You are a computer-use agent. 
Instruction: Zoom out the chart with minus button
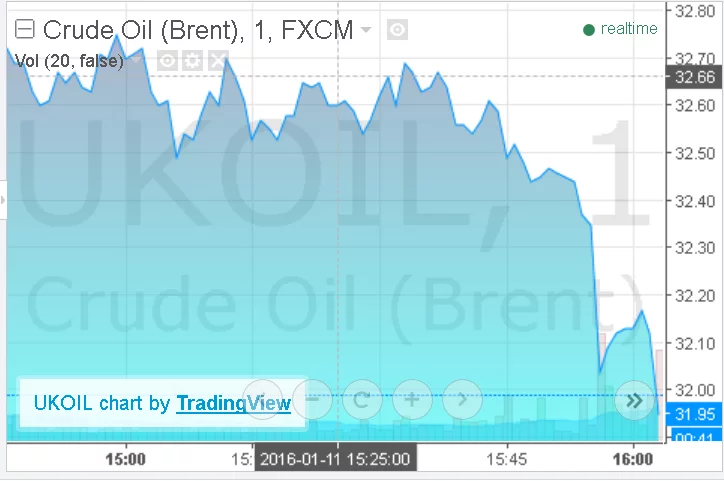click(x=312, y=401)
